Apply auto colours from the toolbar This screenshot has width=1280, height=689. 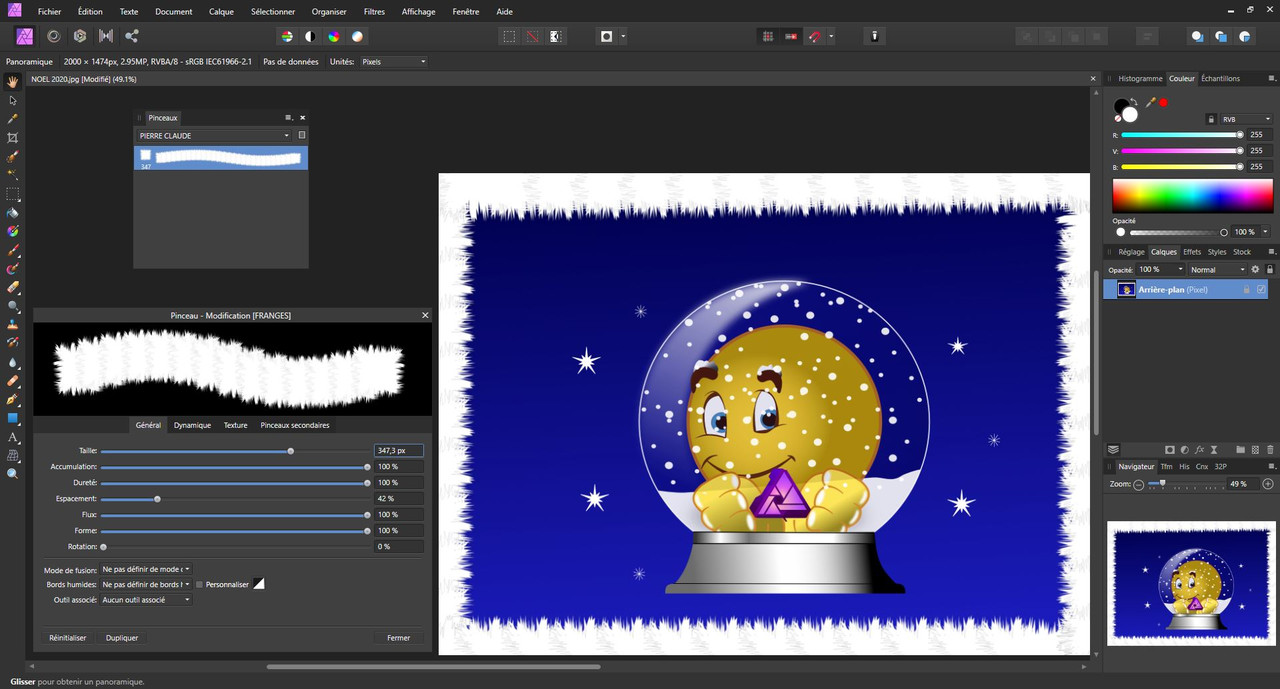[334, 36]
